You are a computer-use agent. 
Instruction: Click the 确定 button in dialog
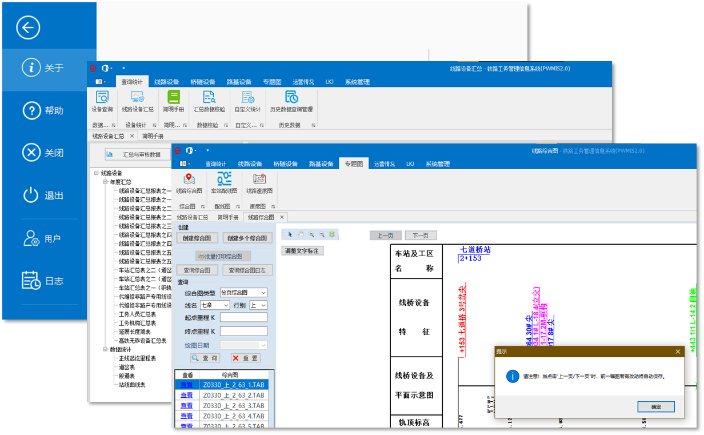click(655, 408)
